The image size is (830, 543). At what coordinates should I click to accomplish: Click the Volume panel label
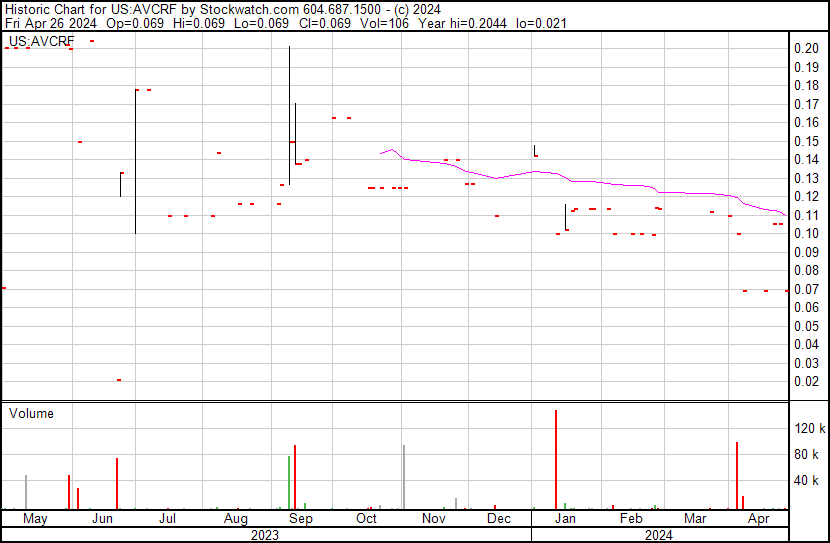coord(31,413)
